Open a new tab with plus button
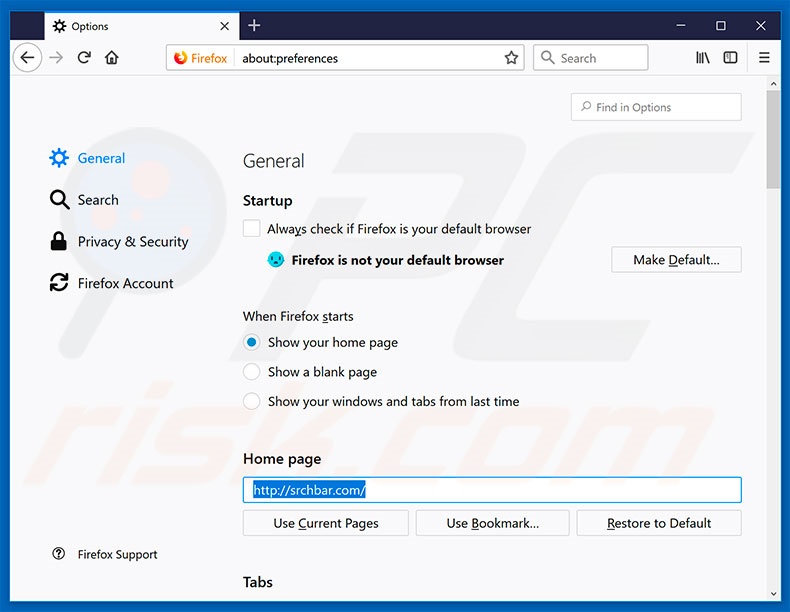Viewport: 790px width, 612px height. tap(254, 25)
